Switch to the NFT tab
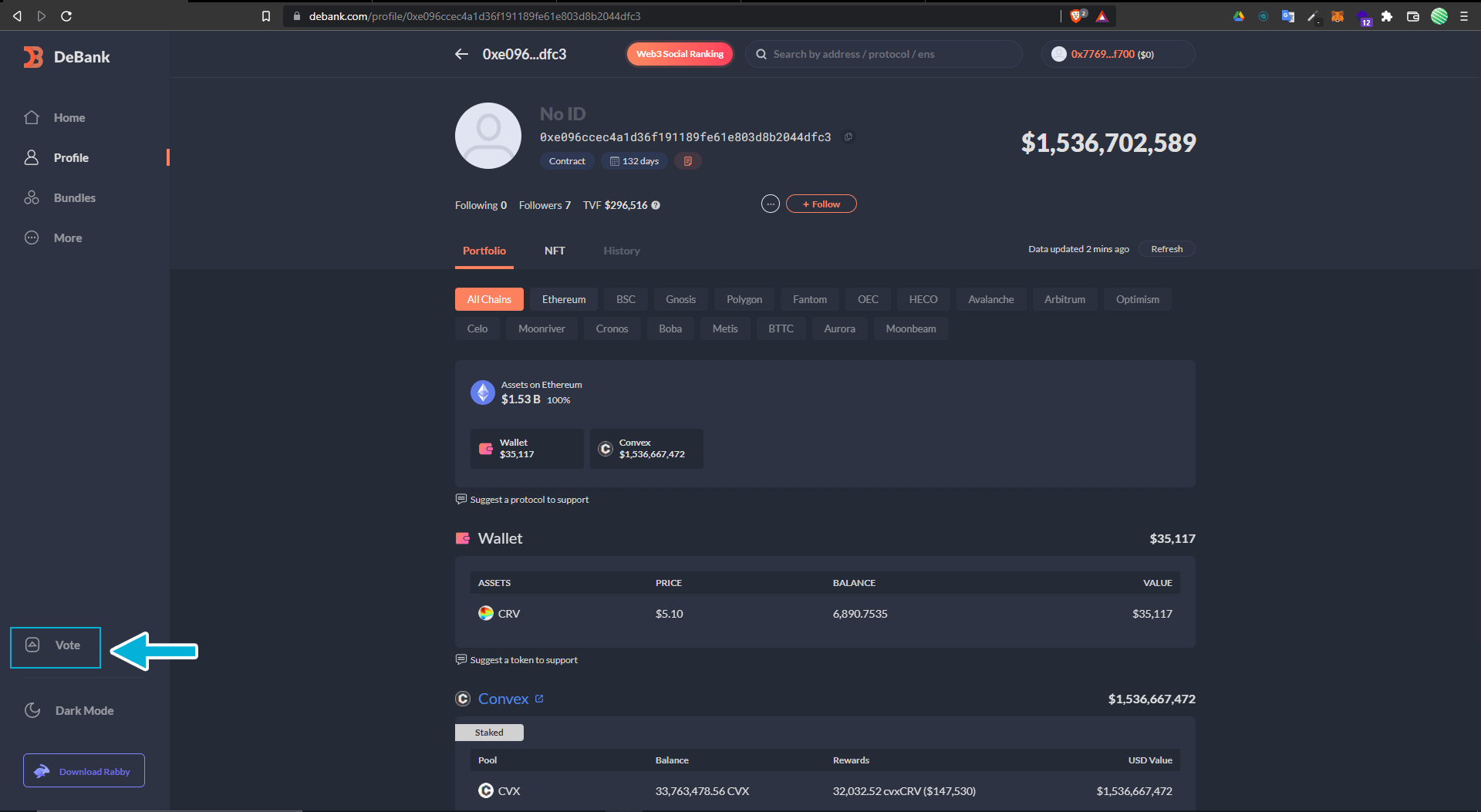The image size is (1481, 812). (x=555, y=251)
